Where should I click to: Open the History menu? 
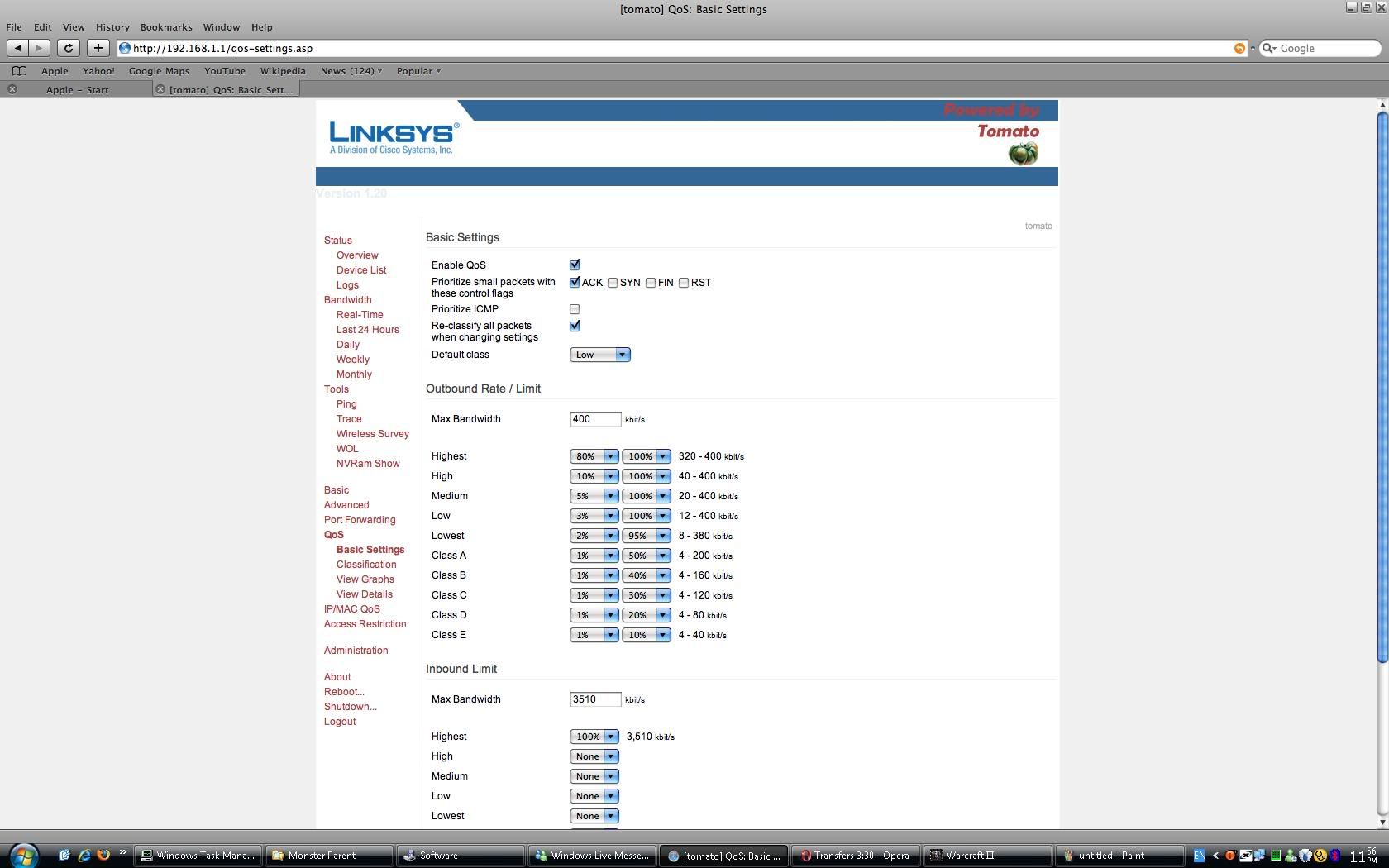112,27
